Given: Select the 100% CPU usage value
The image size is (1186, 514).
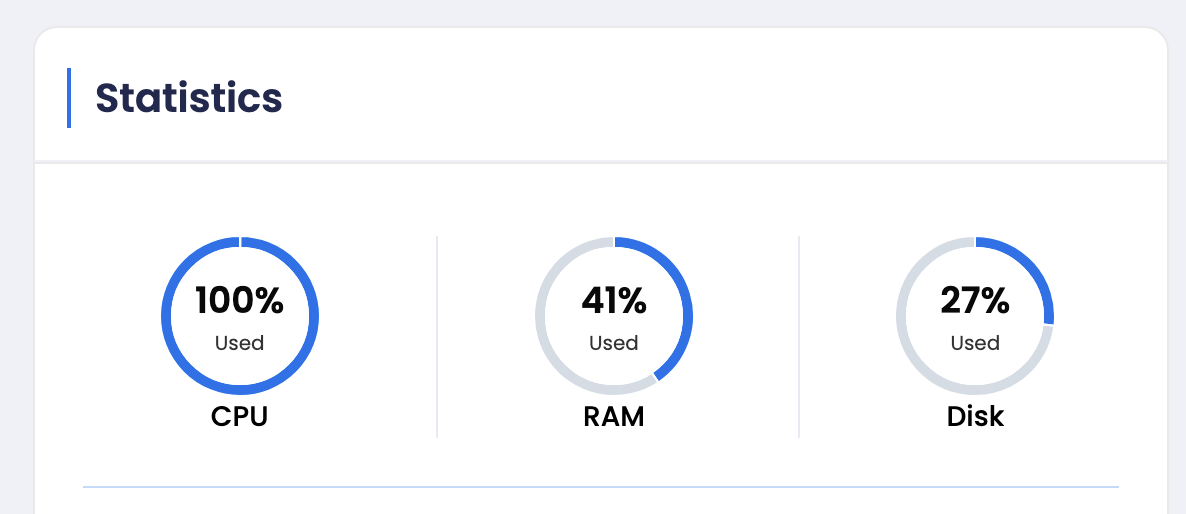Looking at the screenshot, I should 240,300.
